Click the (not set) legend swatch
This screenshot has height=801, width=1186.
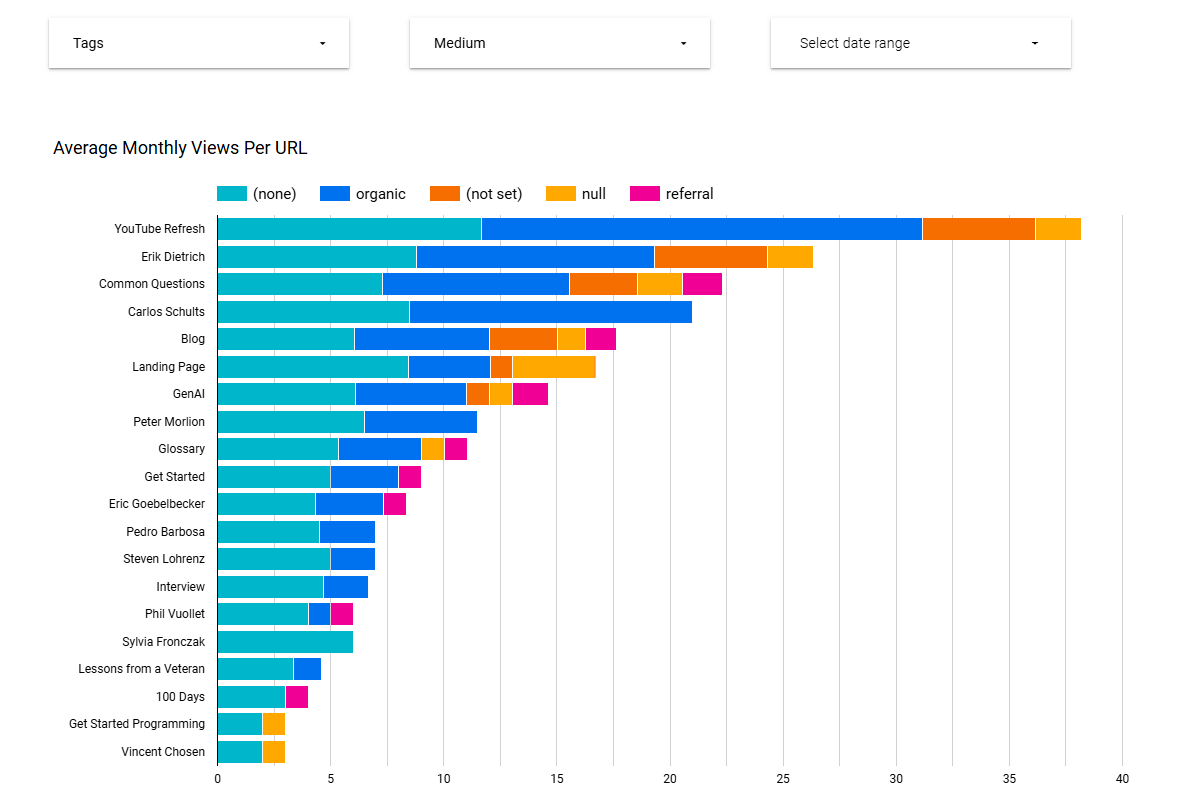point(445,194)
